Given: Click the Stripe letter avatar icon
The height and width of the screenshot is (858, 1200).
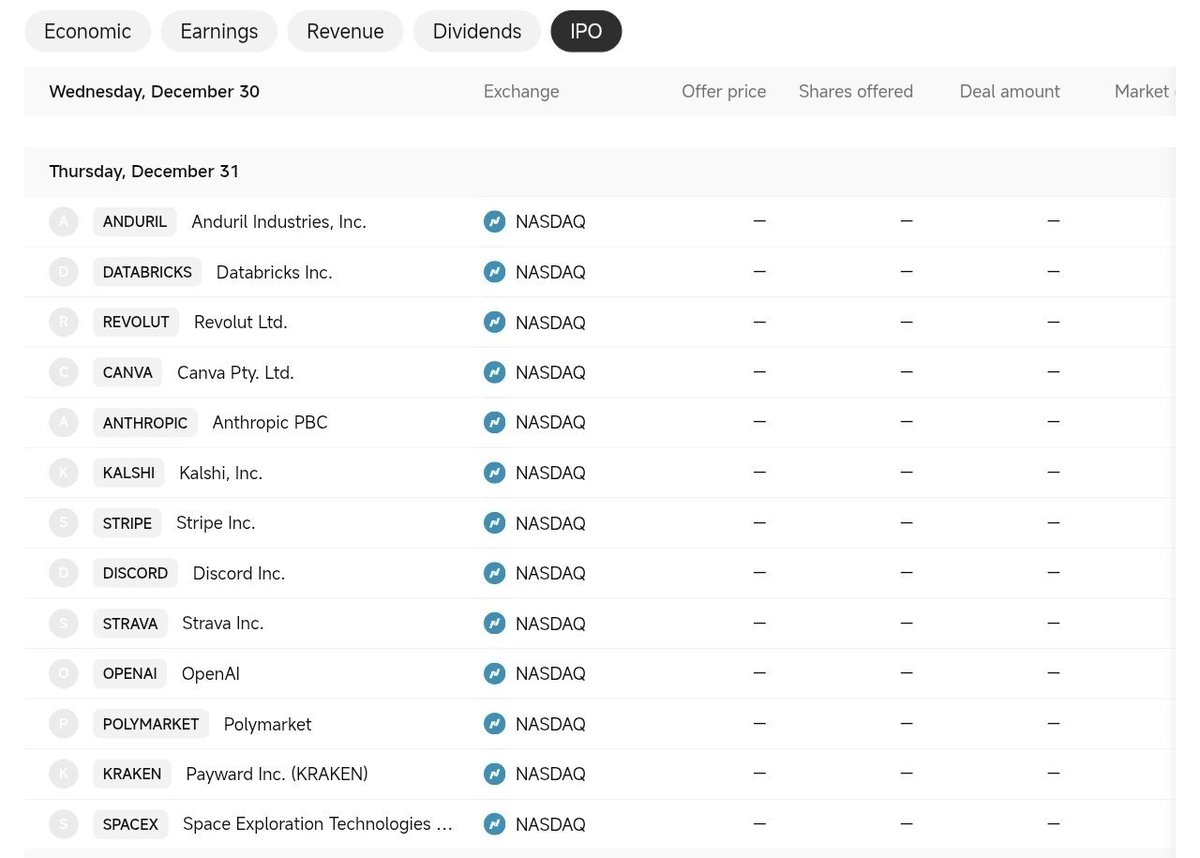Looking at the screenshot, I should [x=64, y=523].
